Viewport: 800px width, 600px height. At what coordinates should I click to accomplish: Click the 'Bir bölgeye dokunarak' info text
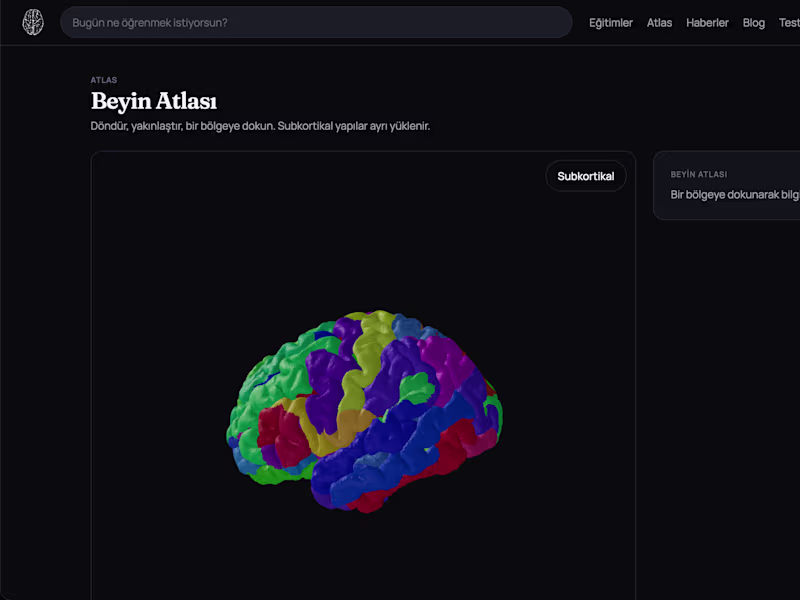pos(735,194)
